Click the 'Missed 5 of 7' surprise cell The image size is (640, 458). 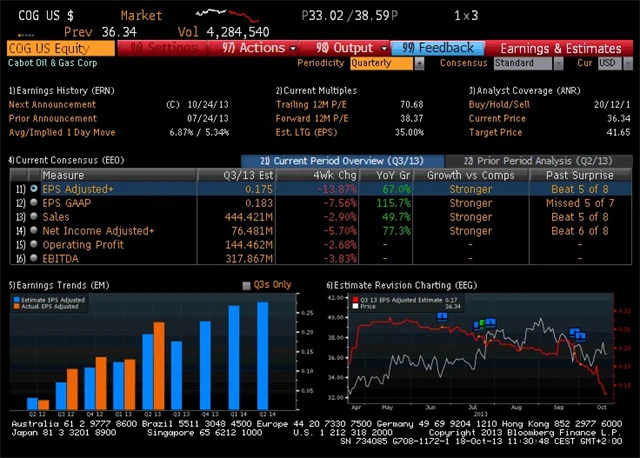coord(580,203)
